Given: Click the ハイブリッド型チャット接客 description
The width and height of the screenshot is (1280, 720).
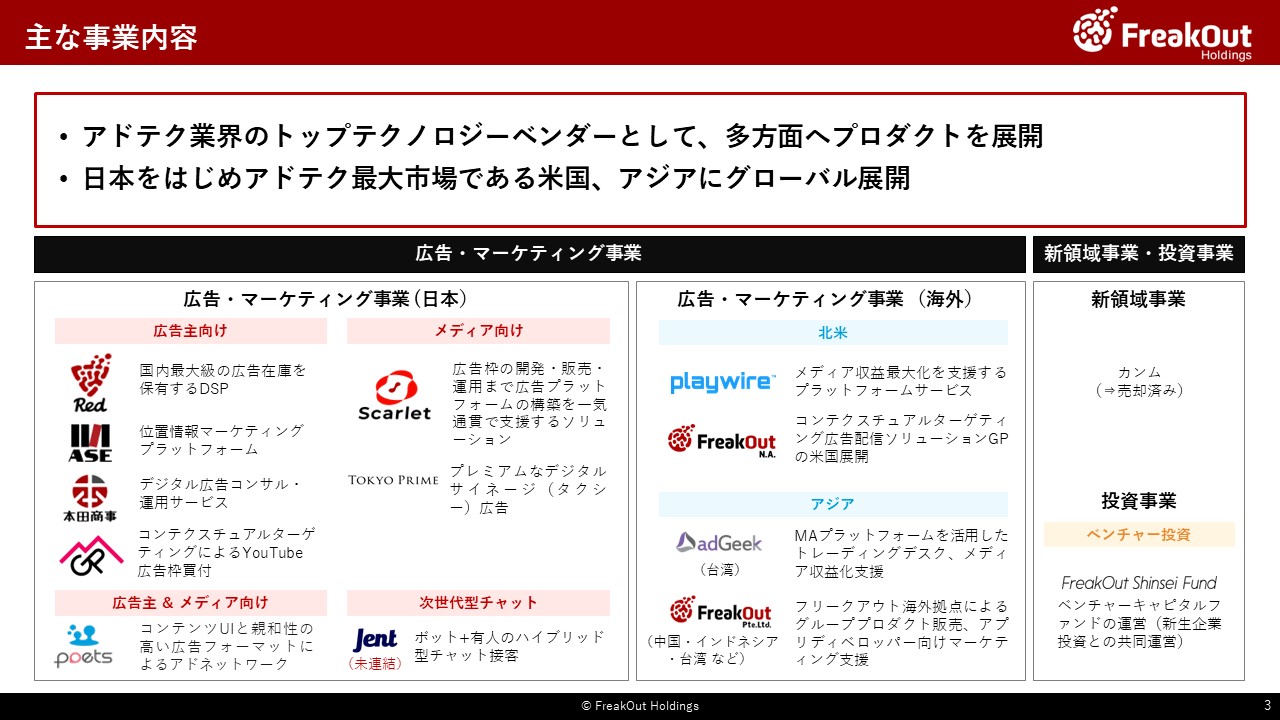Looking at the screenshot, I should 510,646.
